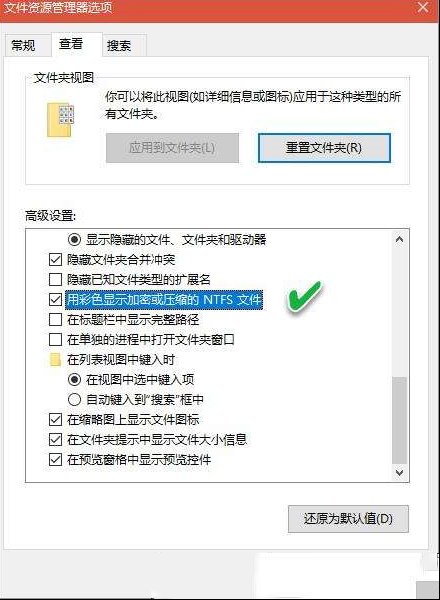Uncheck 用彩色显示加密或压缩的 NTFS 文件
The height and width of the screenshot is (600, 440).
(55, 300)
